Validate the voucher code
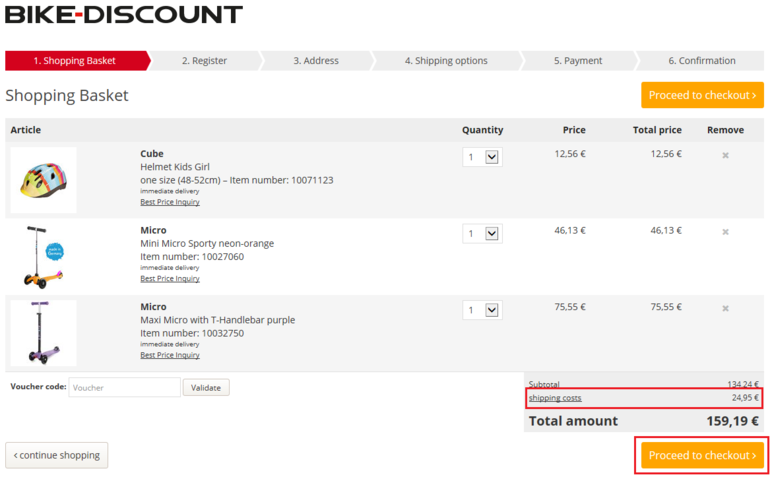The width and height of the screenshot is (770, 479). coord(206,388)
